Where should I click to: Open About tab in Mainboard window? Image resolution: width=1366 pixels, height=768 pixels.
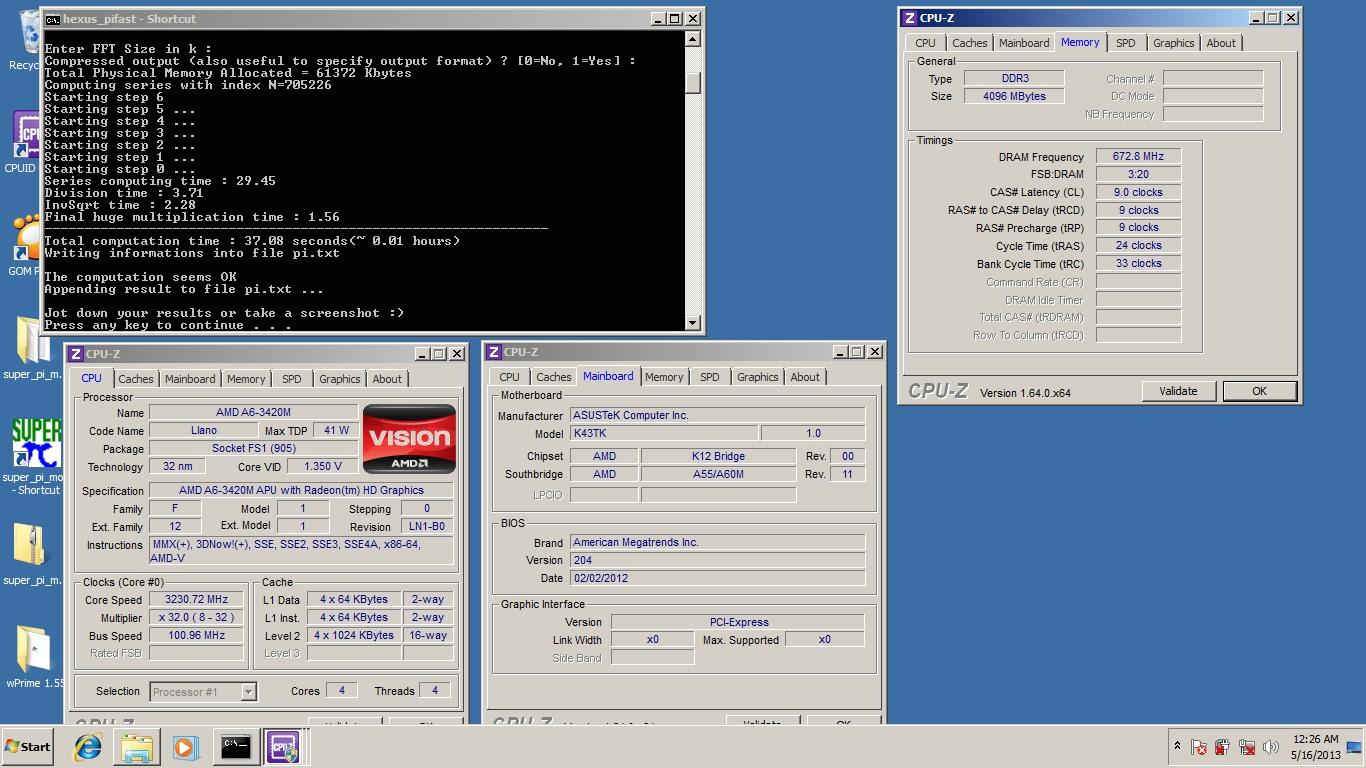tap(805, 377)
